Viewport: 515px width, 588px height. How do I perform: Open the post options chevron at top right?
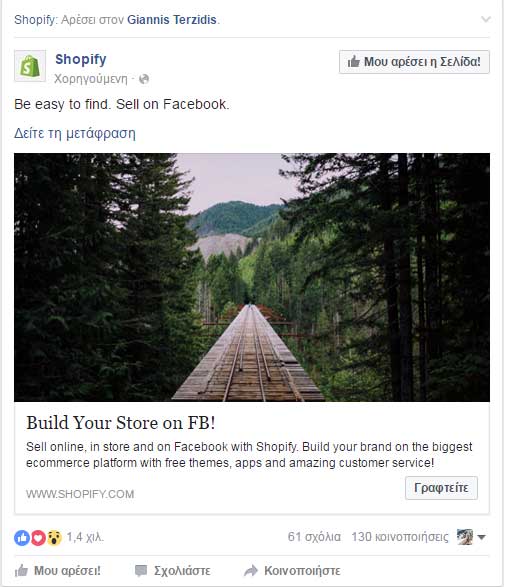tap(486, 19)
